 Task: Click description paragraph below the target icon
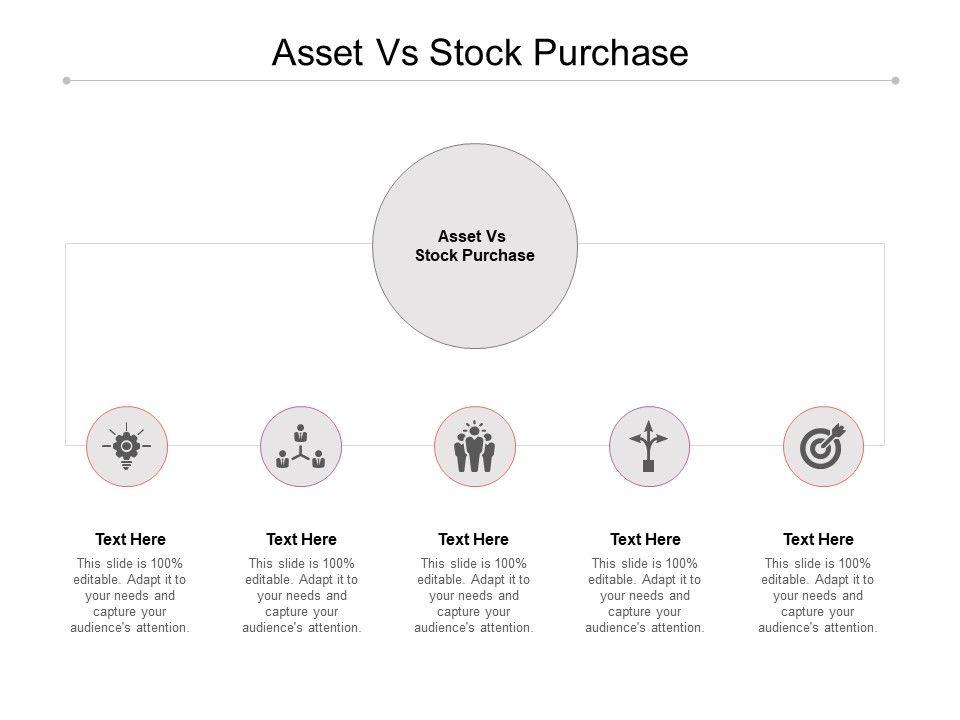(818, 596)
